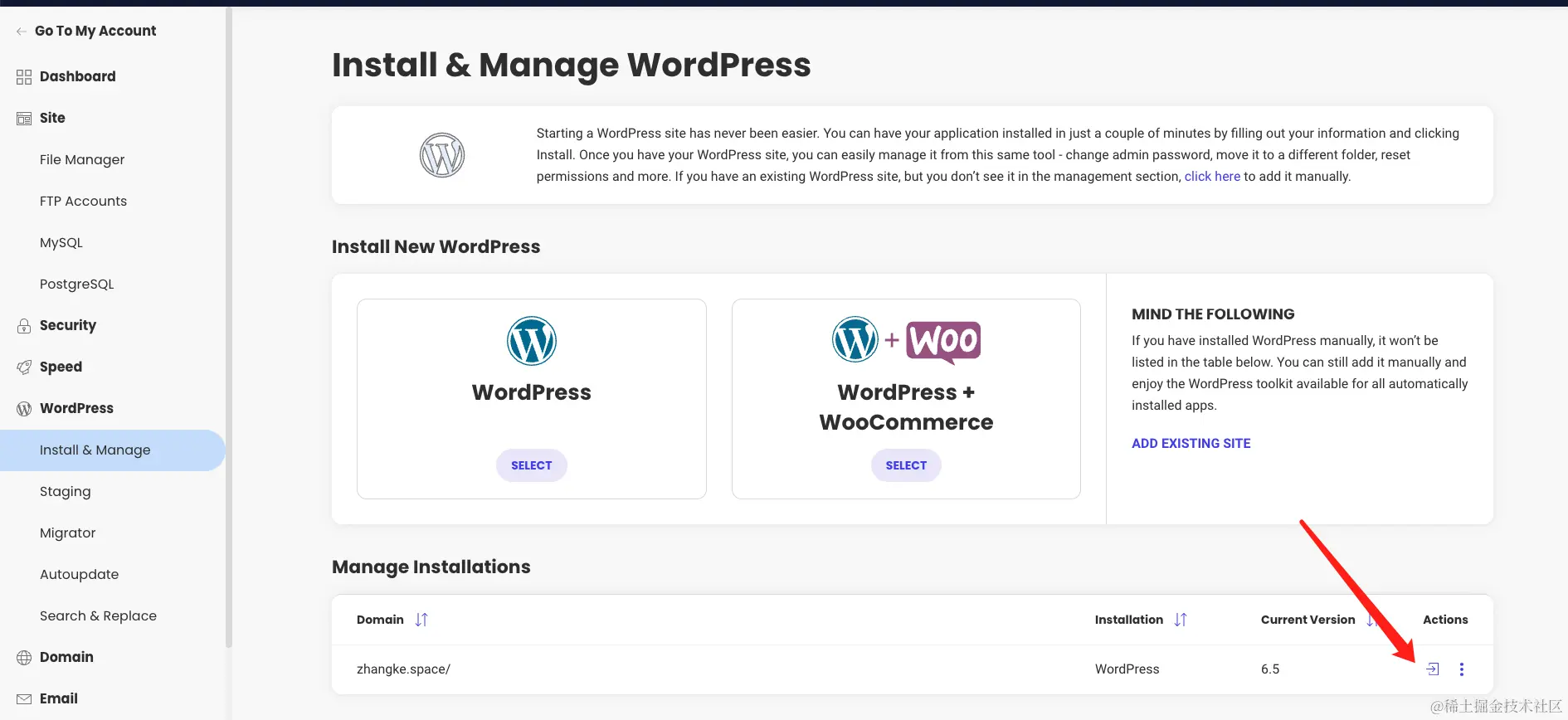Screen dimensions: 1568x720
Task: Click the WordPress installation cell in the table
Action: (x=1127, y=669)
